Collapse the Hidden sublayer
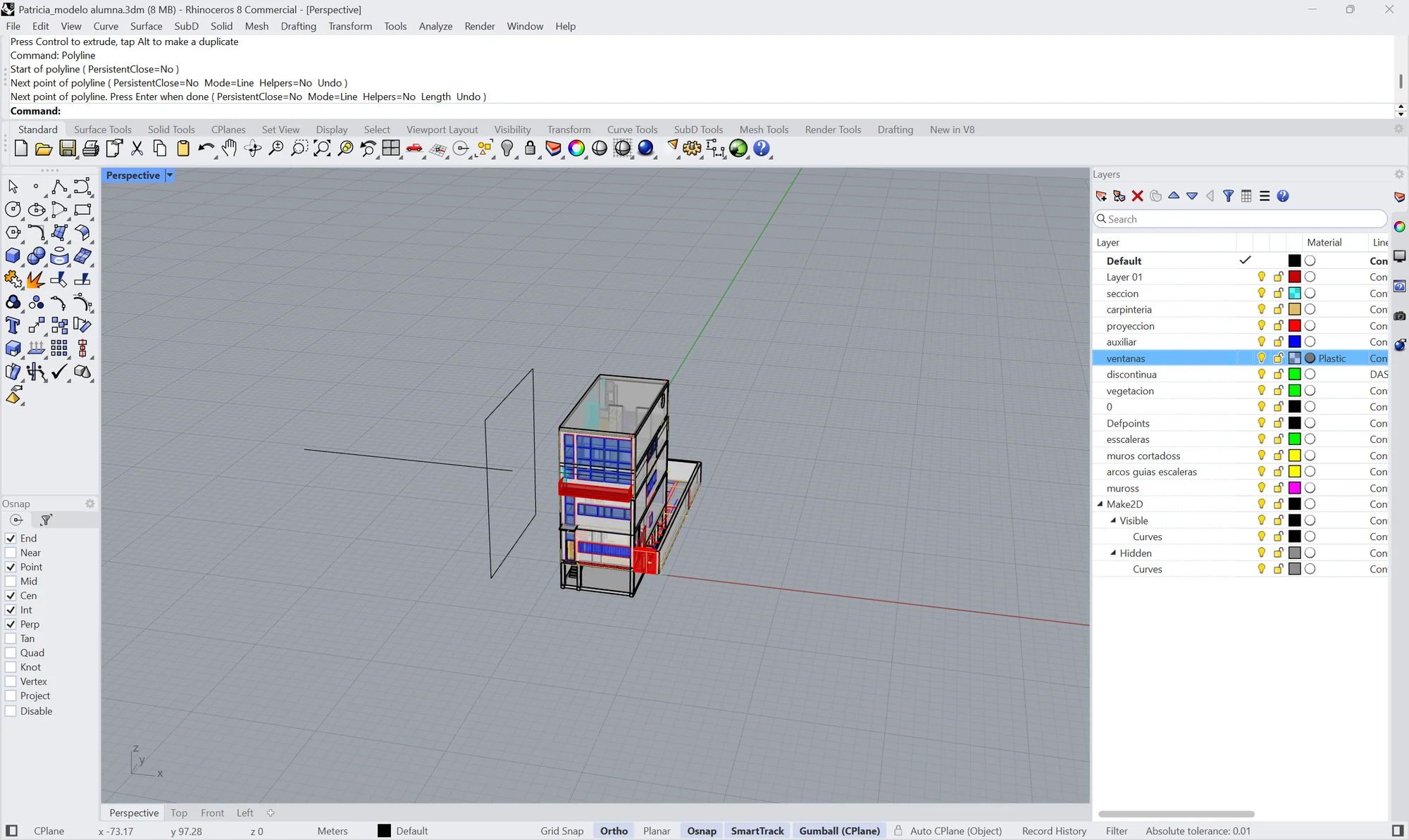Screen dimensions: 1409x840 (x=1113, y=553)
